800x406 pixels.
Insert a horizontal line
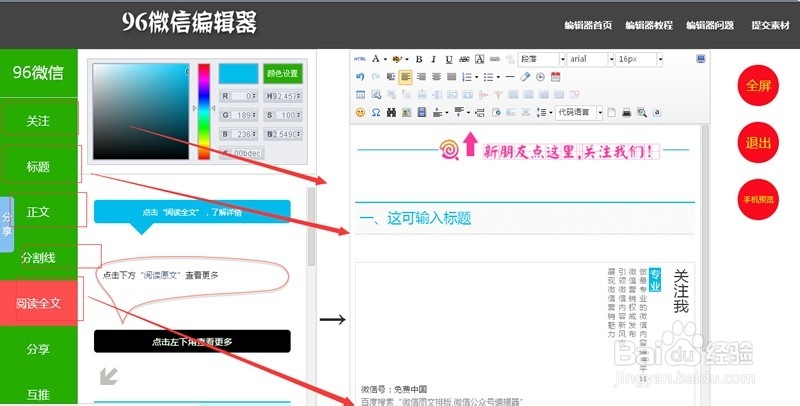tap(510, 77)
